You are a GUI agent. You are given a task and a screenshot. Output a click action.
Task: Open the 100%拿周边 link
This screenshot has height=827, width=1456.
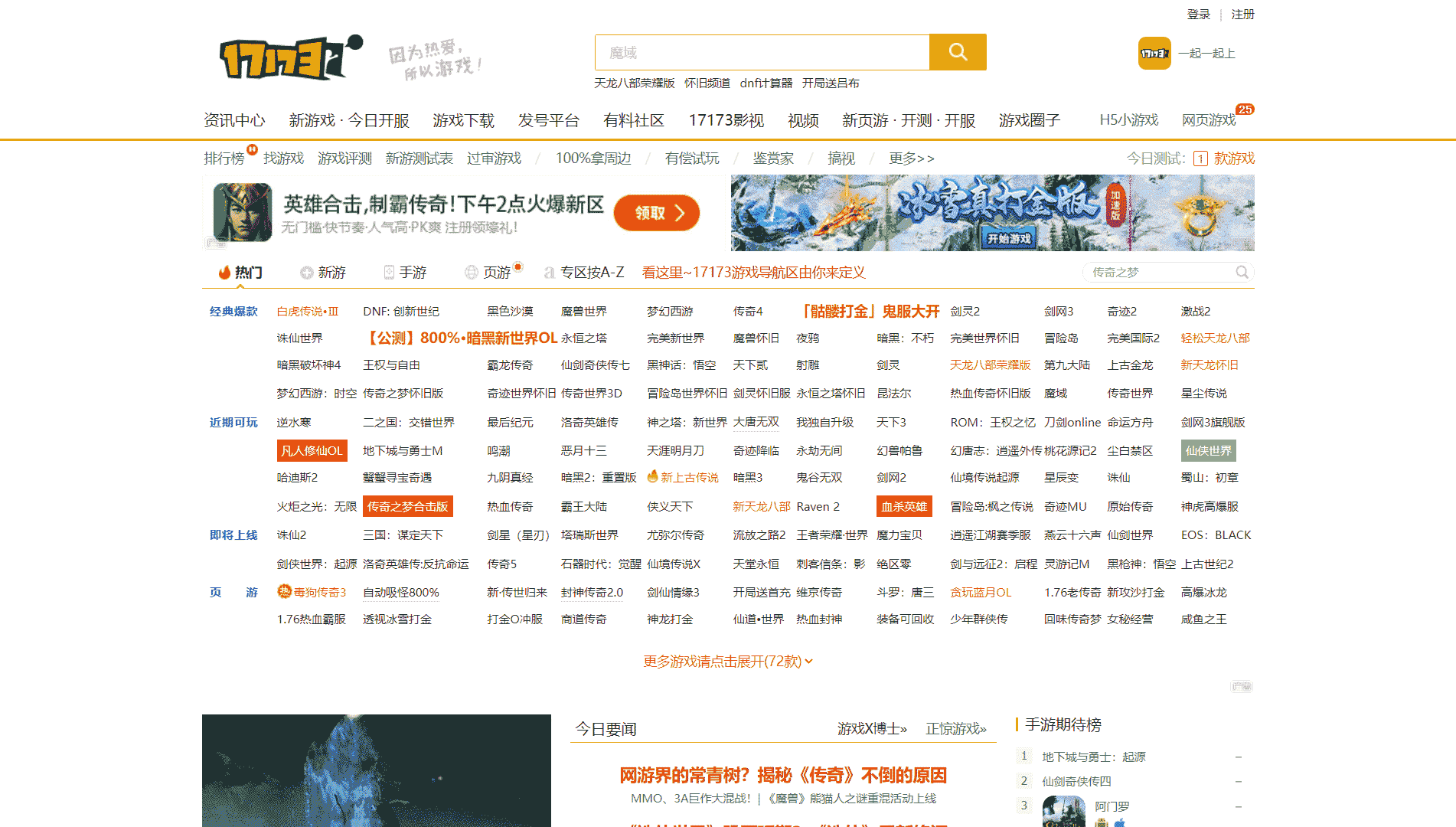593,159
